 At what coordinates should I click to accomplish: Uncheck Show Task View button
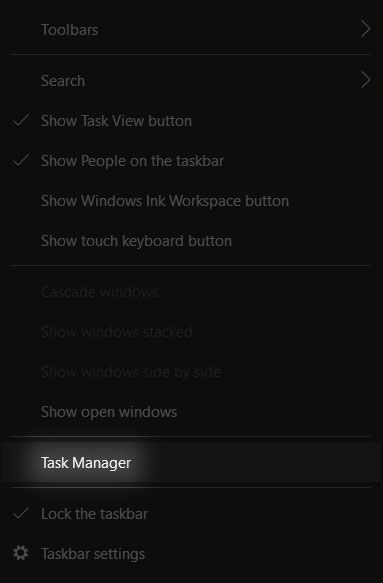click(x=192, y=121)
